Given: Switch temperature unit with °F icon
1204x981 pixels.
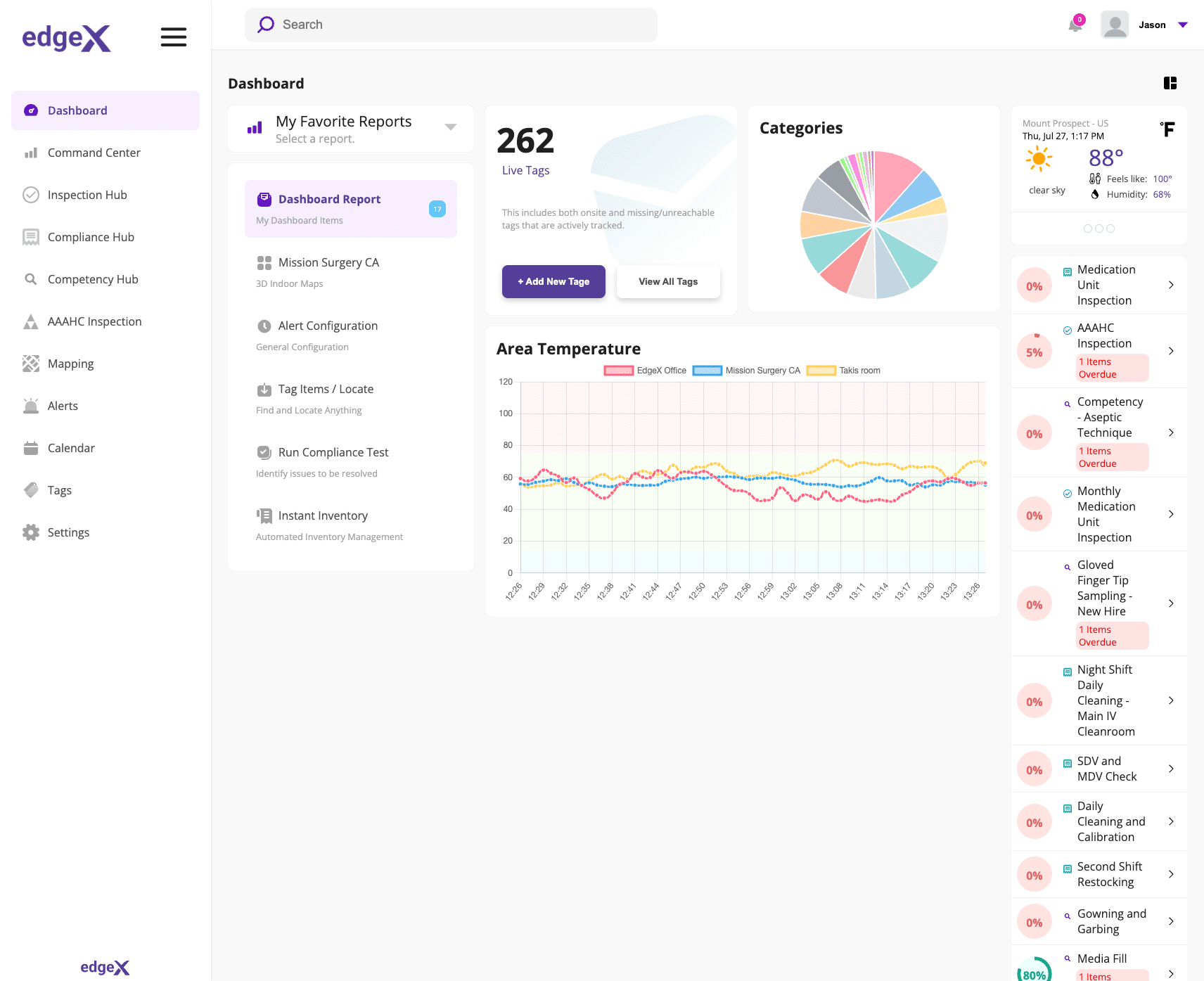Looking at the screenshot, I should pyautogui.click(x=1167, y=129).
